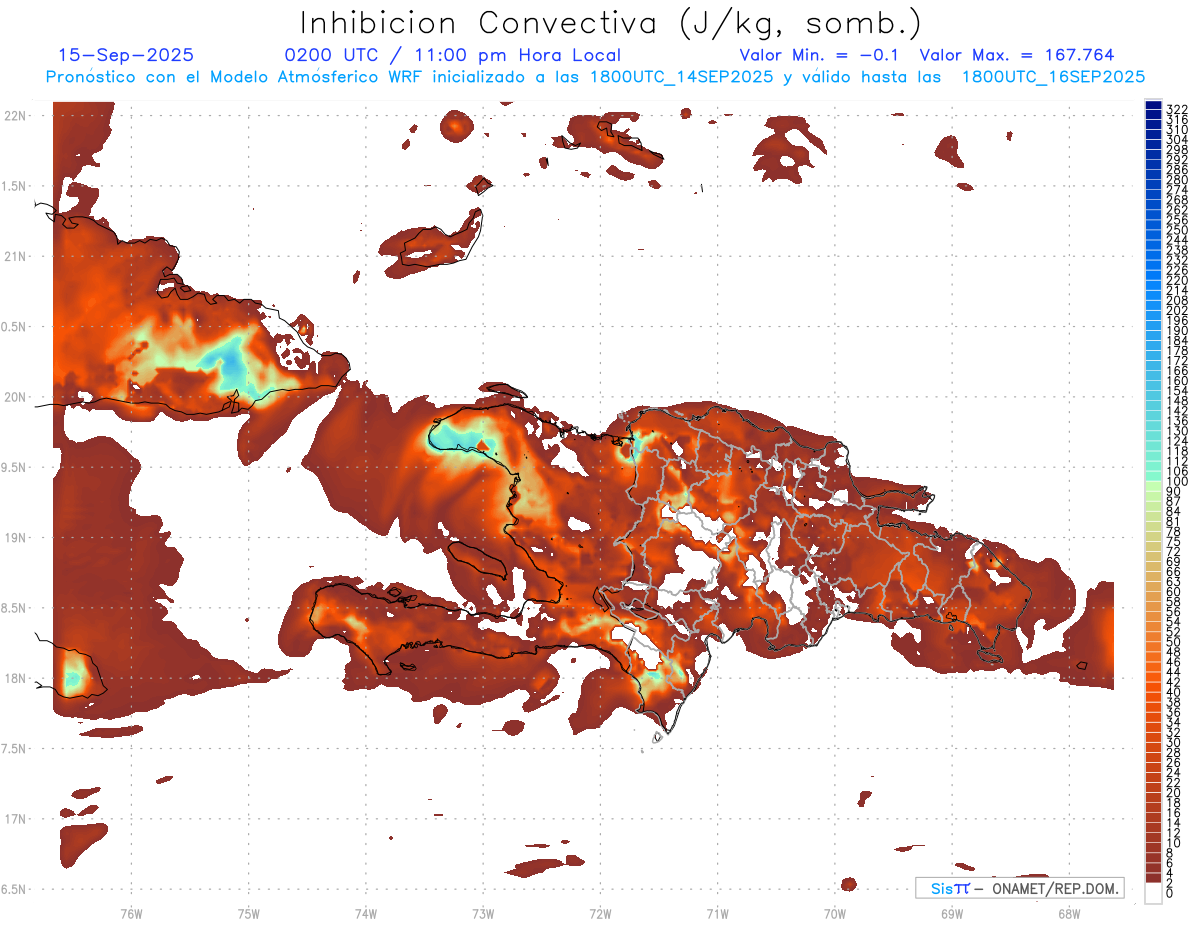Select the 'Valor Max. = 167.764' readout
Screen dimensions: 1200x927
pyautogui.click(x=1016, y=55)
